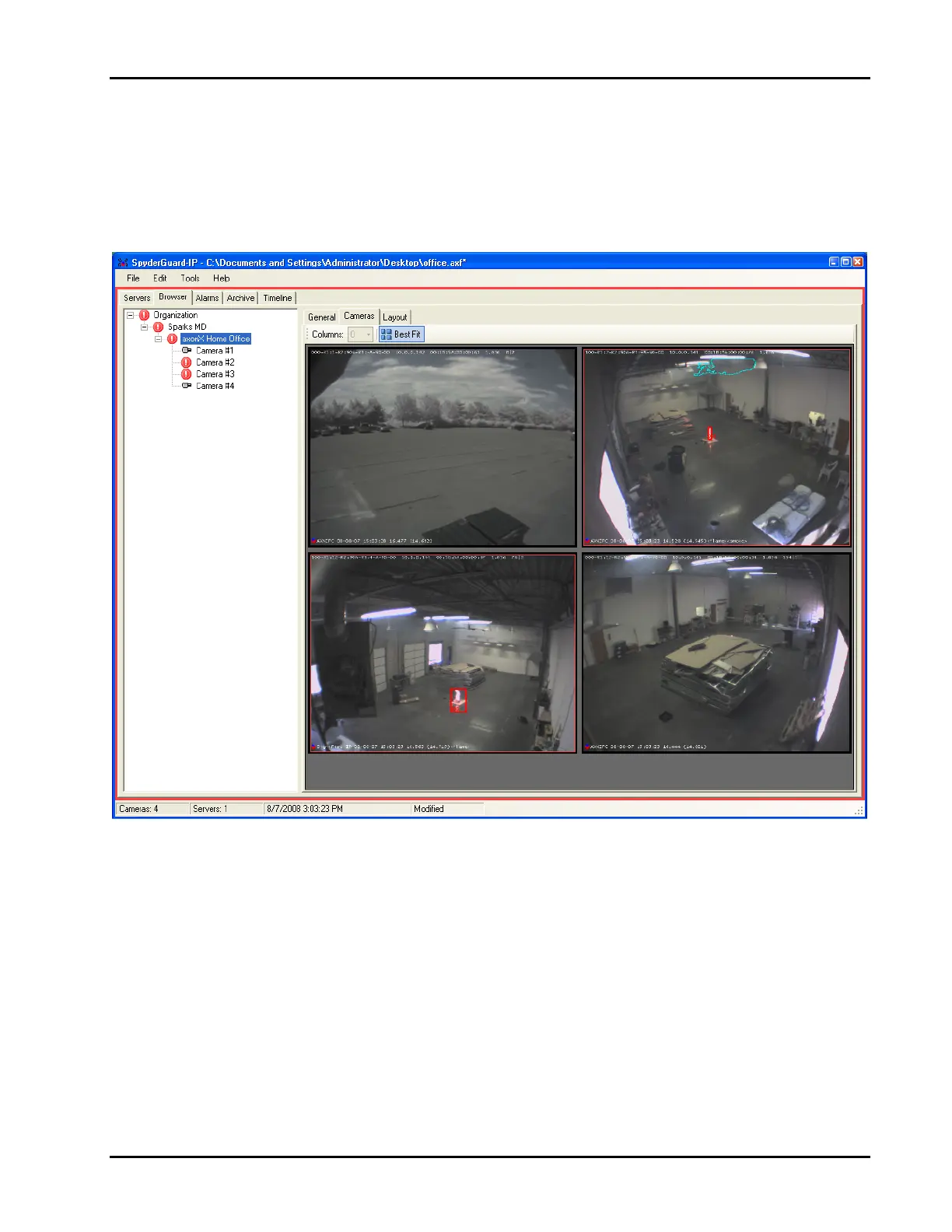Click the Sparks MD alarm icon

pyautogui.click(x=158, y=327)
